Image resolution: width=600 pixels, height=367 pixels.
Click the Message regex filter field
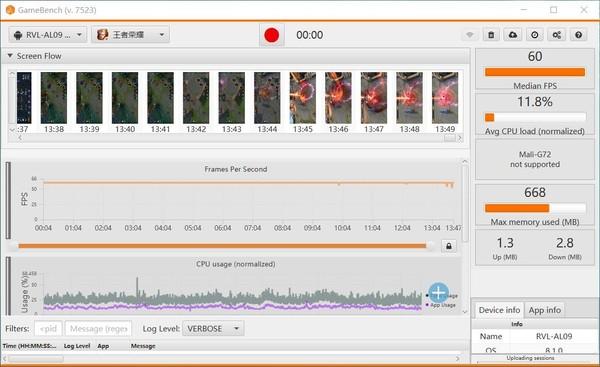coord(98,329)
